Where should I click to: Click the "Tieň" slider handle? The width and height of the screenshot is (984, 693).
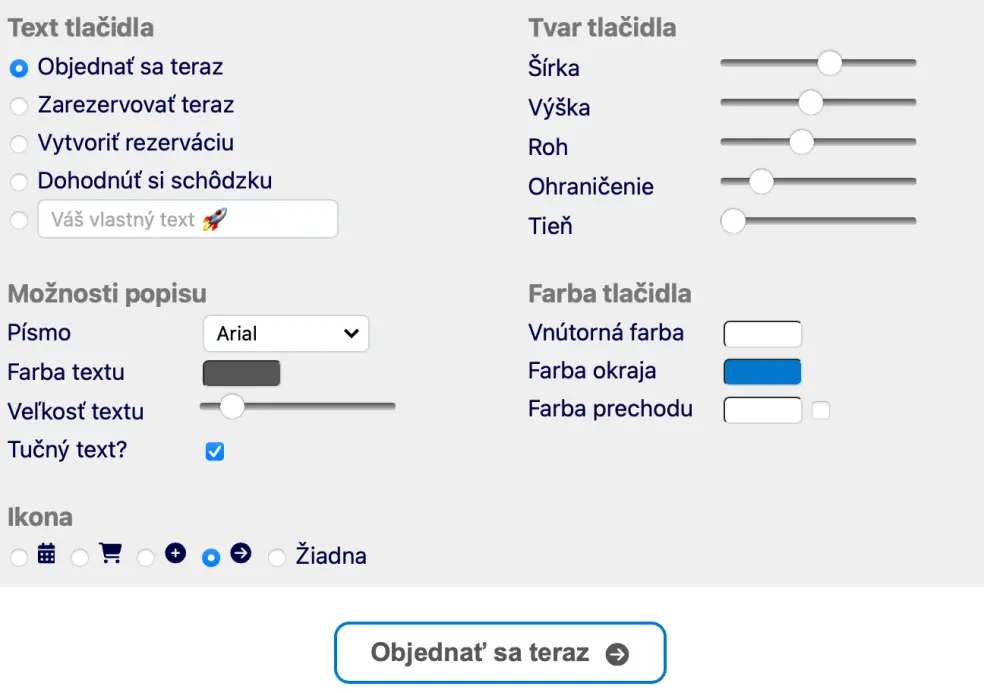(734, 221)
